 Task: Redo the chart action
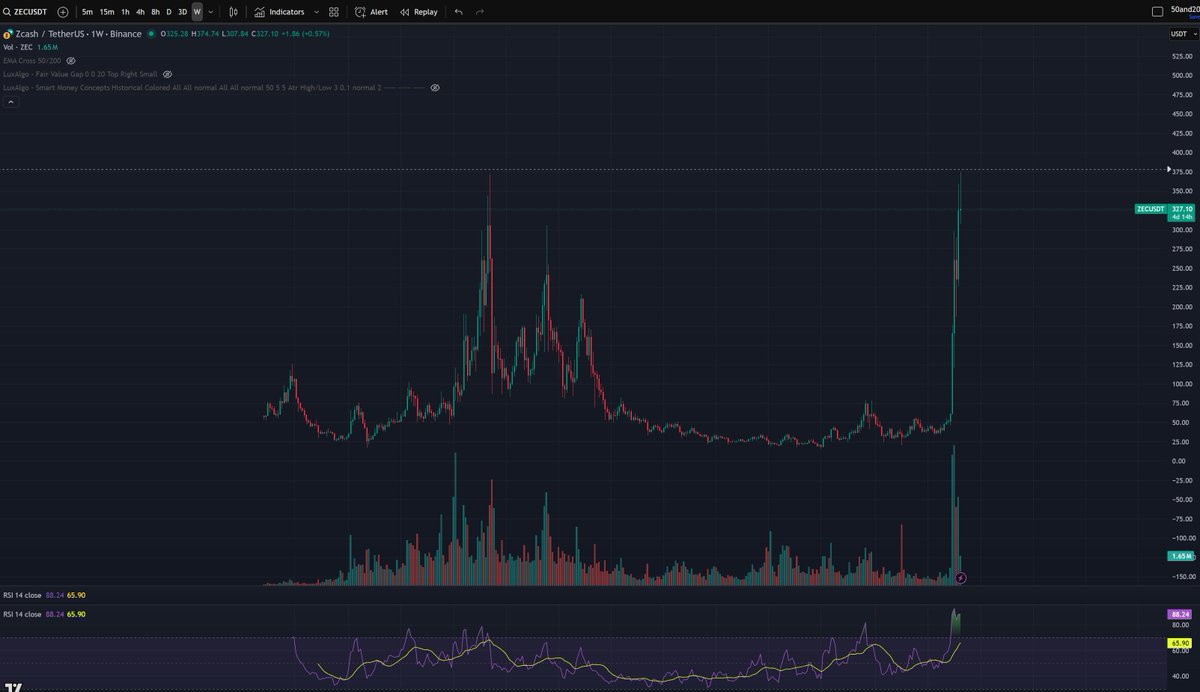pyautogui.click(x=480, y=12)
